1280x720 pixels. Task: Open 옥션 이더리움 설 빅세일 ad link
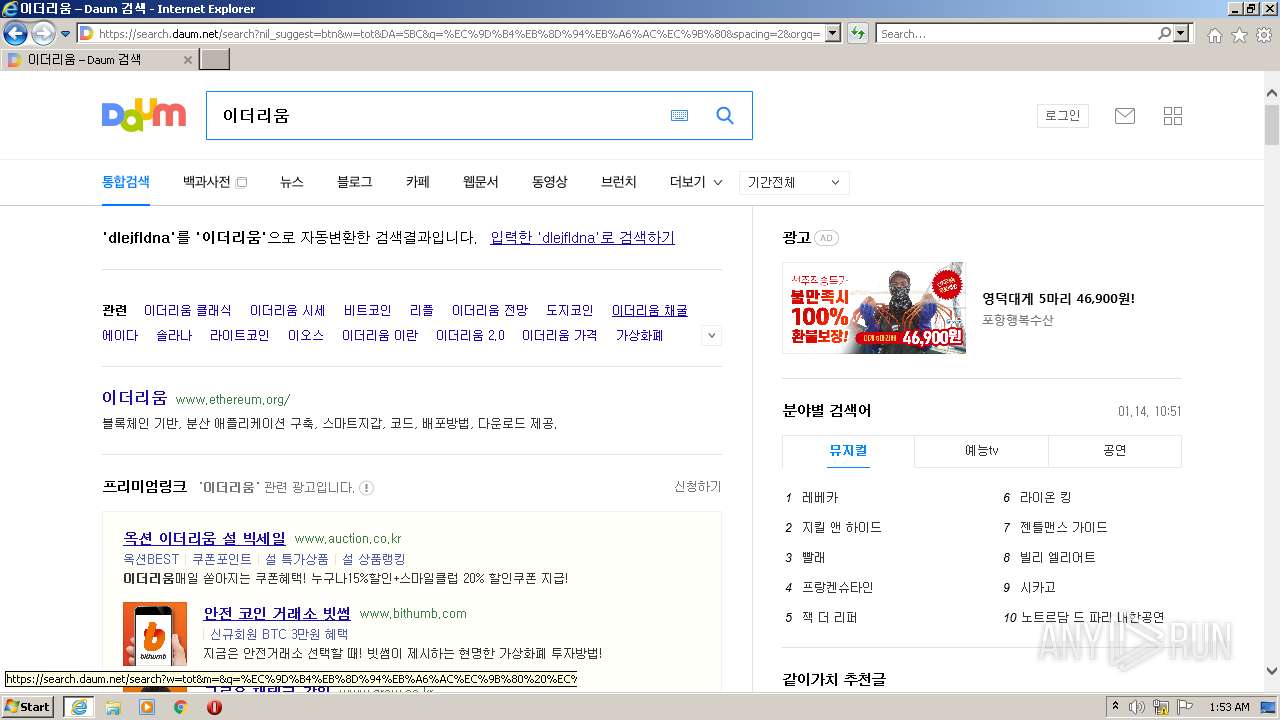[x=204, y=539]
